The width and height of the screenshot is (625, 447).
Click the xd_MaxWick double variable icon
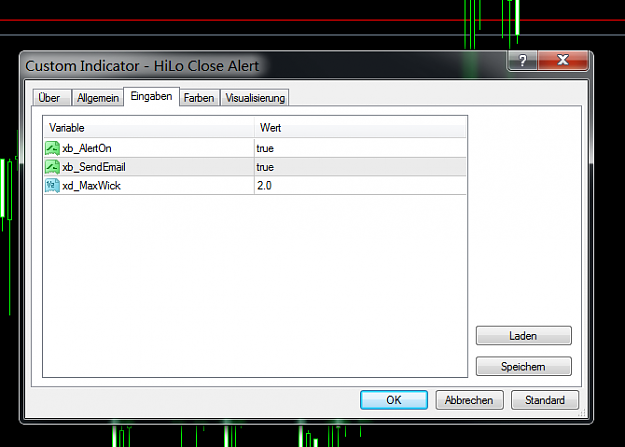[52, 185]
